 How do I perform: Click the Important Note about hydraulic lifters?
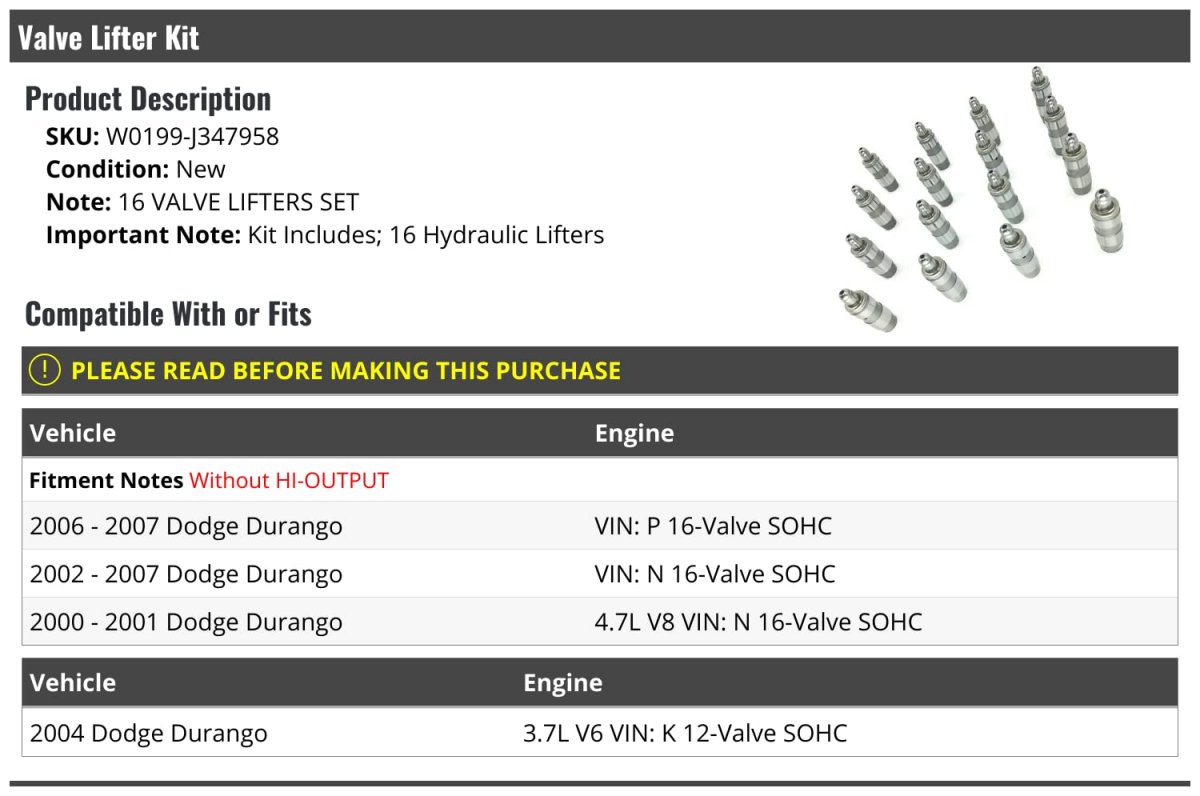(x=325, y=235)
